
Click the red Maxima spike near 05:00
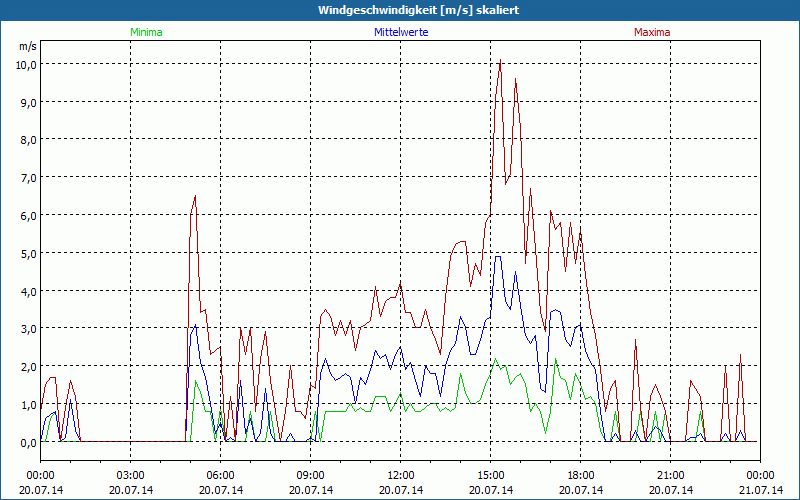(x=195, y=197)
